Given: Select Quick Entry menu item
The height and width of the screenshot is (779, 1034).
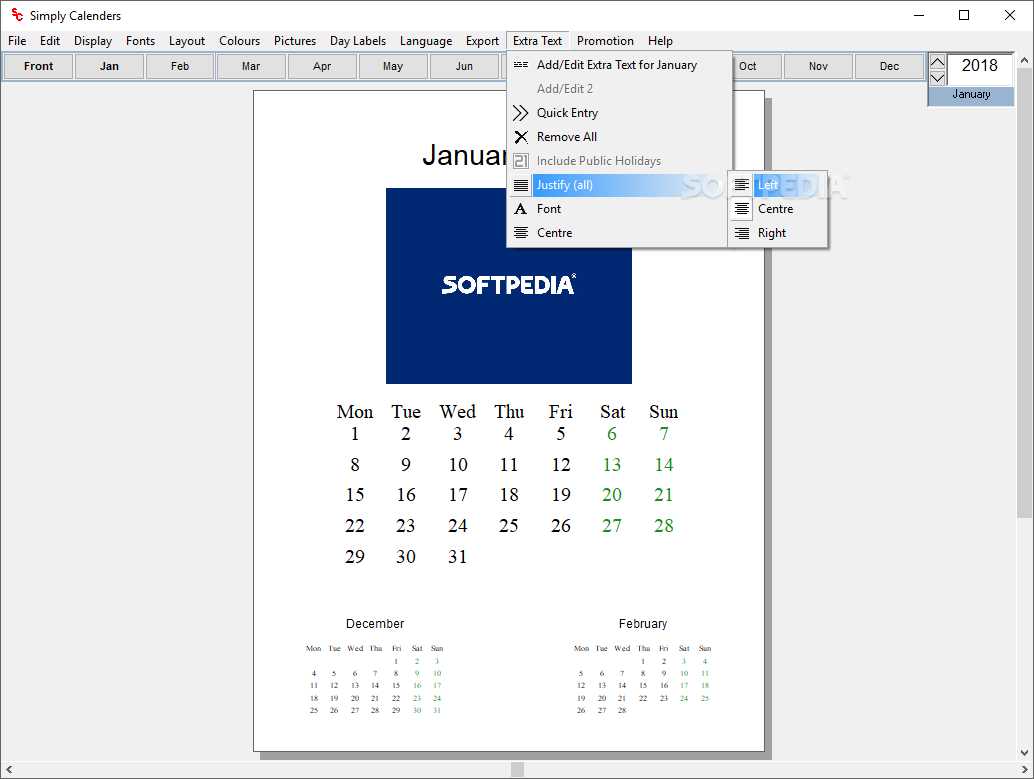Looking at the screenshot, I should click(x=620, y=113).
